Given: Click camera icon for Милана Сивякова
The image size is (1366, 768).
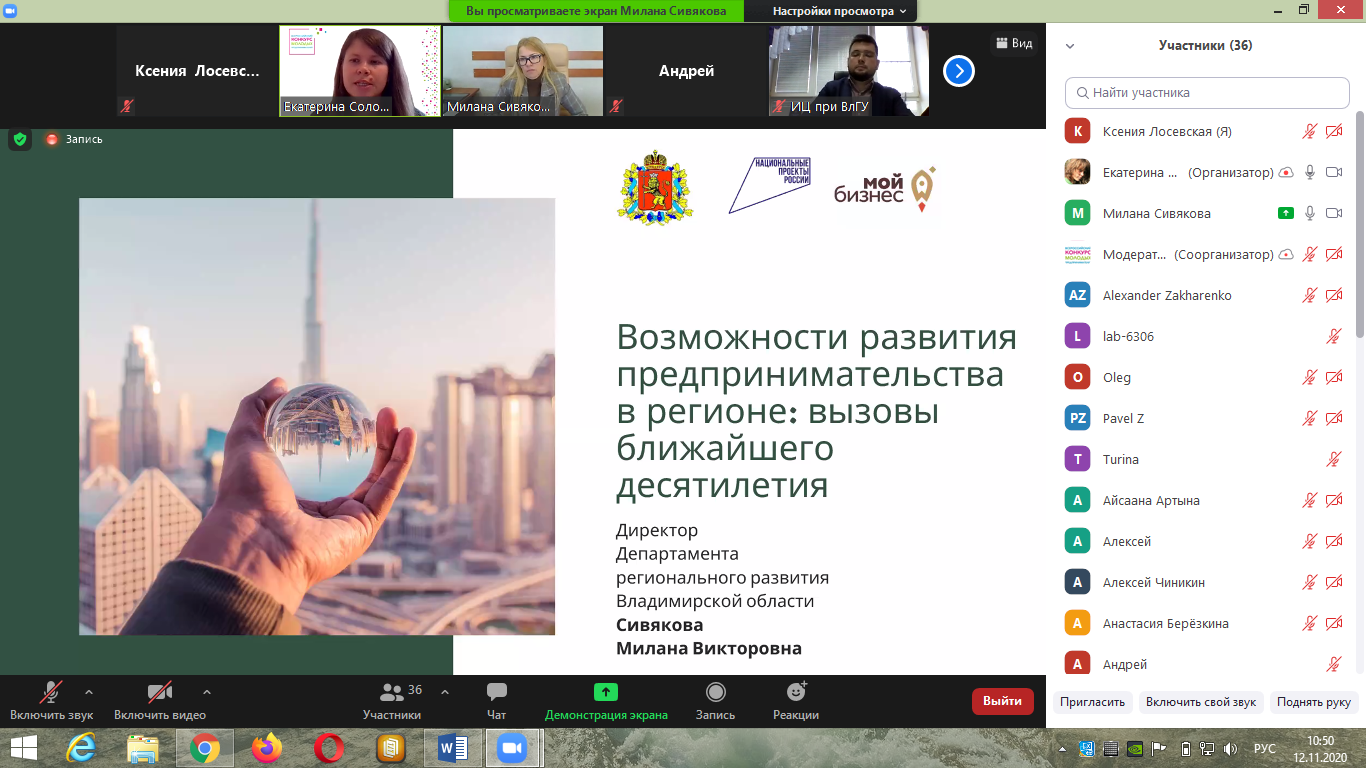Looking at the screenshot, I should (x=1334, y=213).
